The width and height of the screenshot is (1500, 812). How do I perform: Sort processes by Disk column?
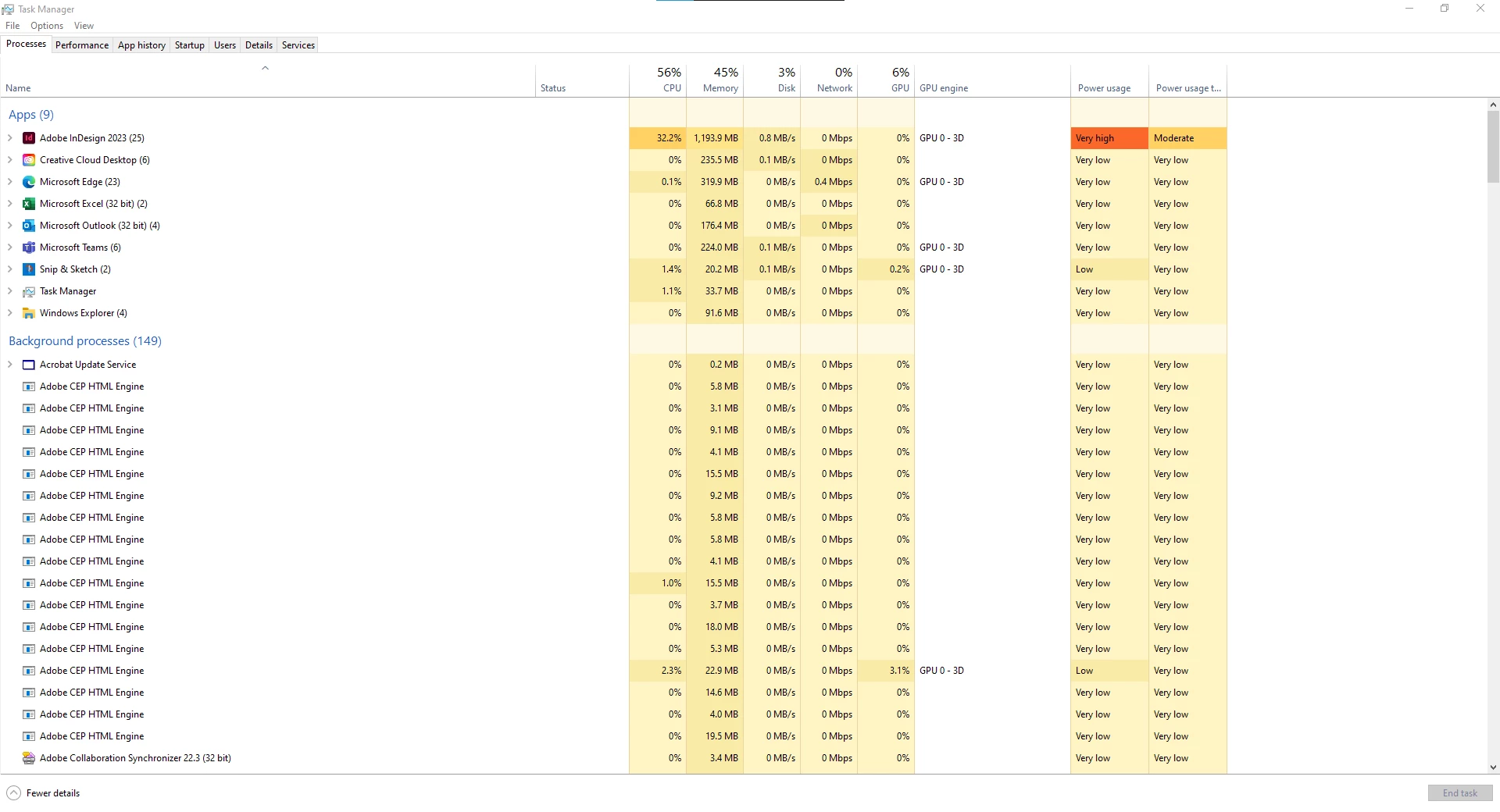pyautogui.click(x=772, y=80)
